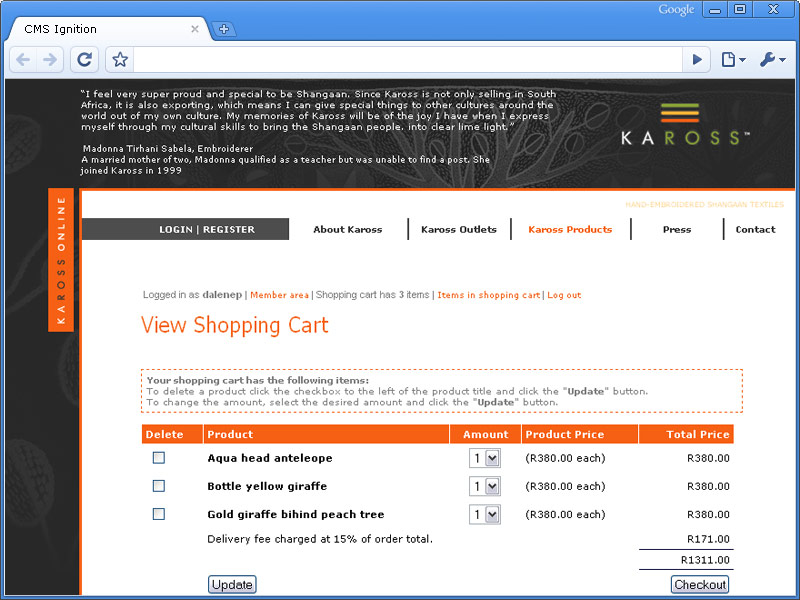
Task: Follow the Items in shopping cart link
Action: click(x=488, y=295)
